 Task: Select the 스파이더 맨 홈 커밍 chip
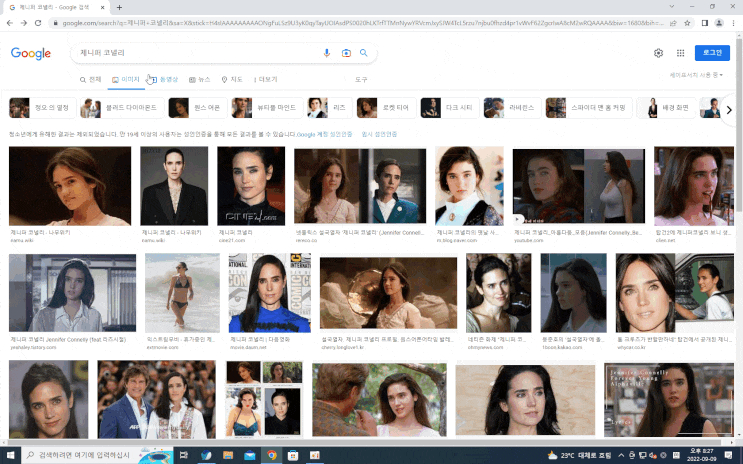pyautogui.click(x=588, y=108)
